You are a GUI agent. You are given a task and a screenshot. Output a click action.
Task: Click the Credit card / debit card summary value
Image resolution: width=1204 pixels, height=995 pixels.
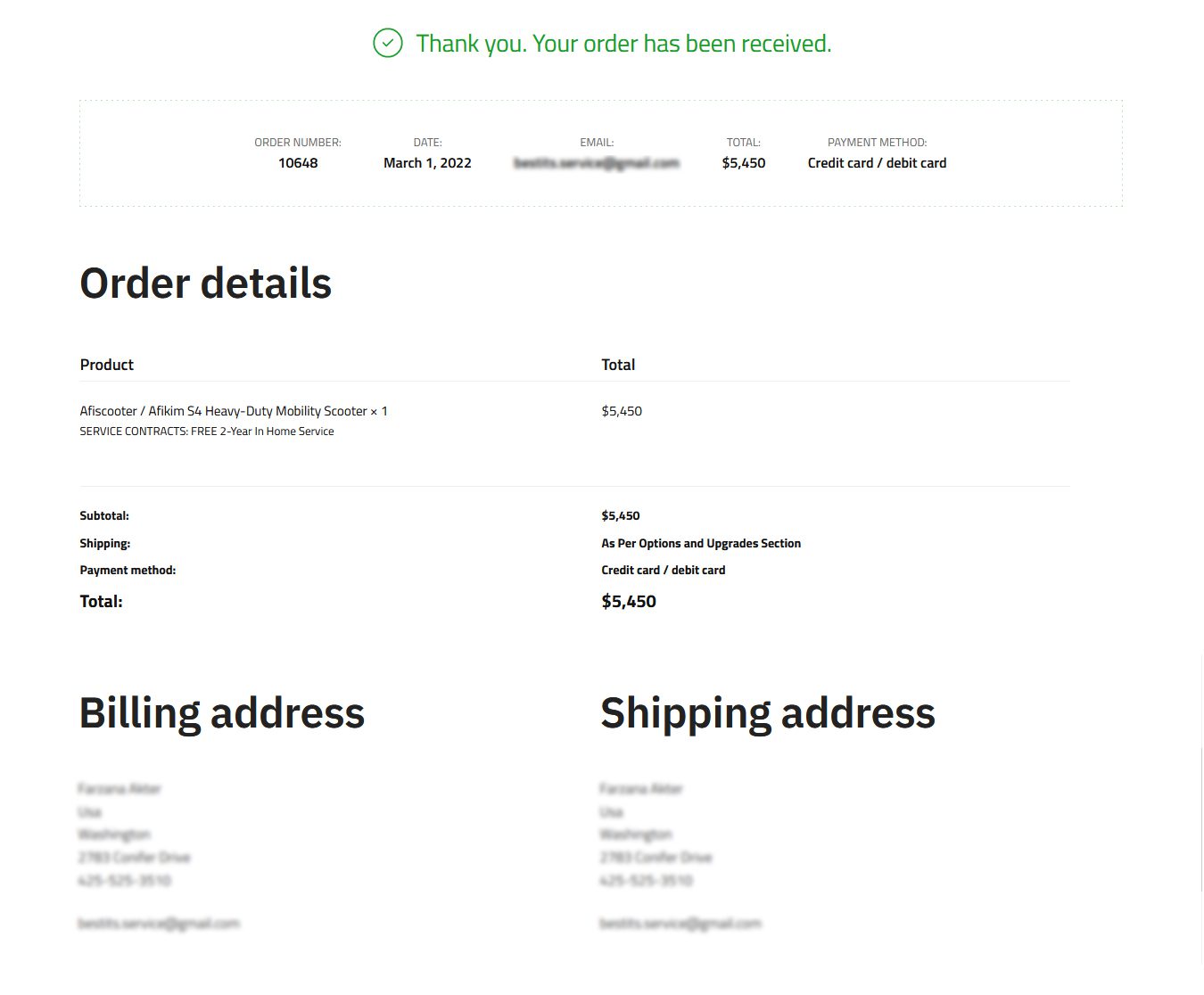(x=877, y=163)
